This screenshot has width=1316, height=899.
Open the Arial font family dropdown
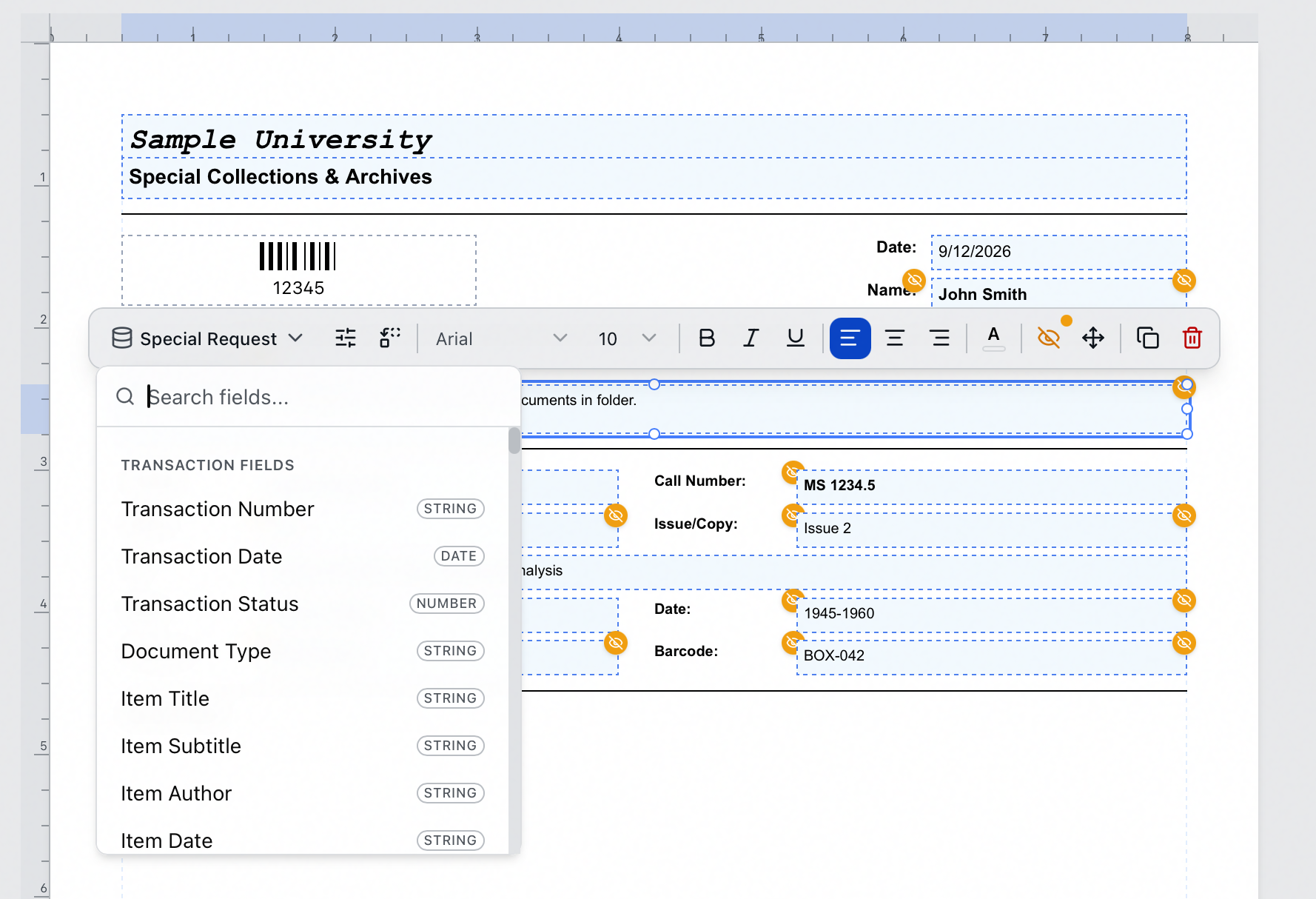point(501,338)
